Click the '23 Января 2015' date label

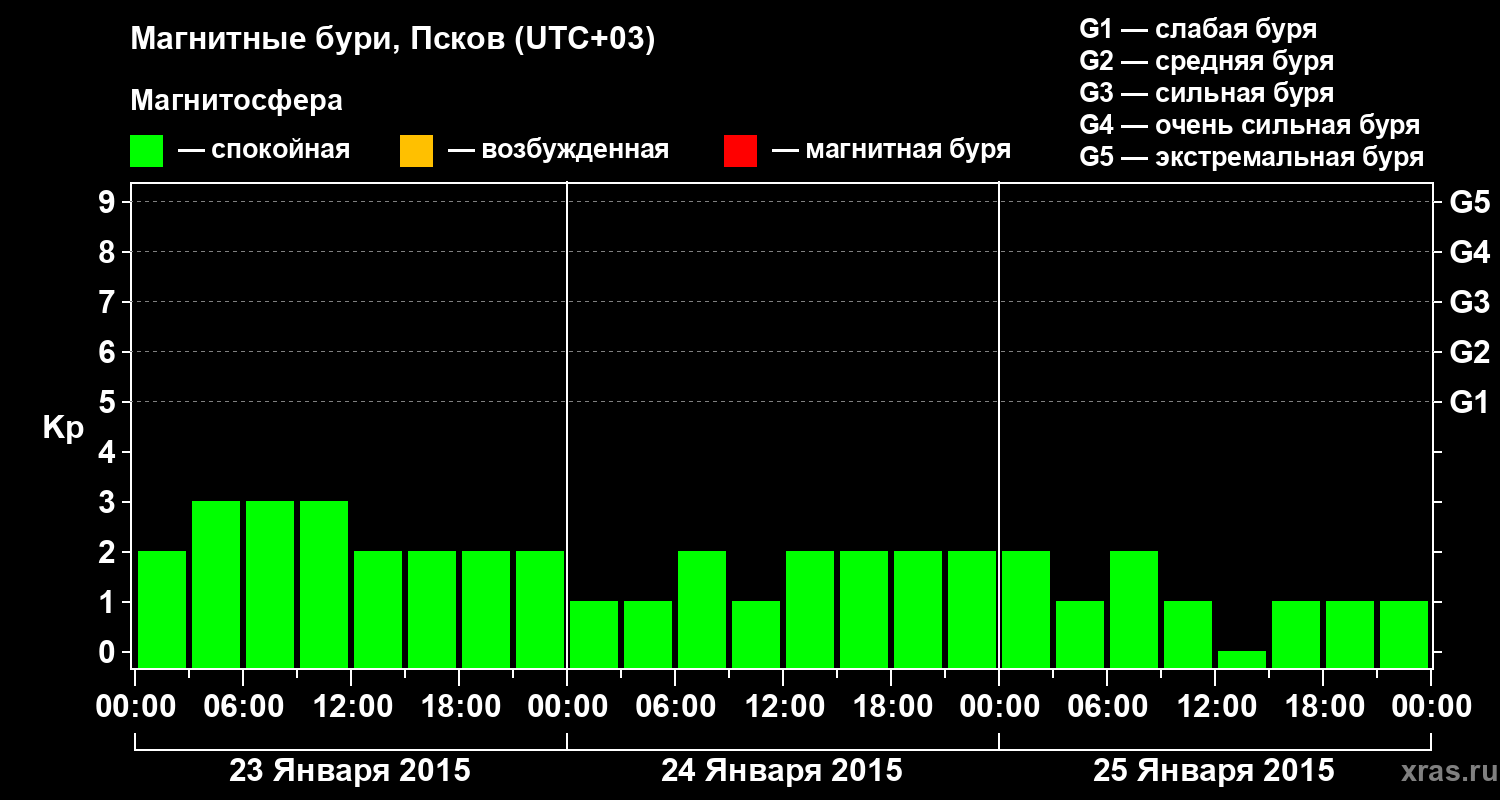pyautogui.click(x=350, y=771)
